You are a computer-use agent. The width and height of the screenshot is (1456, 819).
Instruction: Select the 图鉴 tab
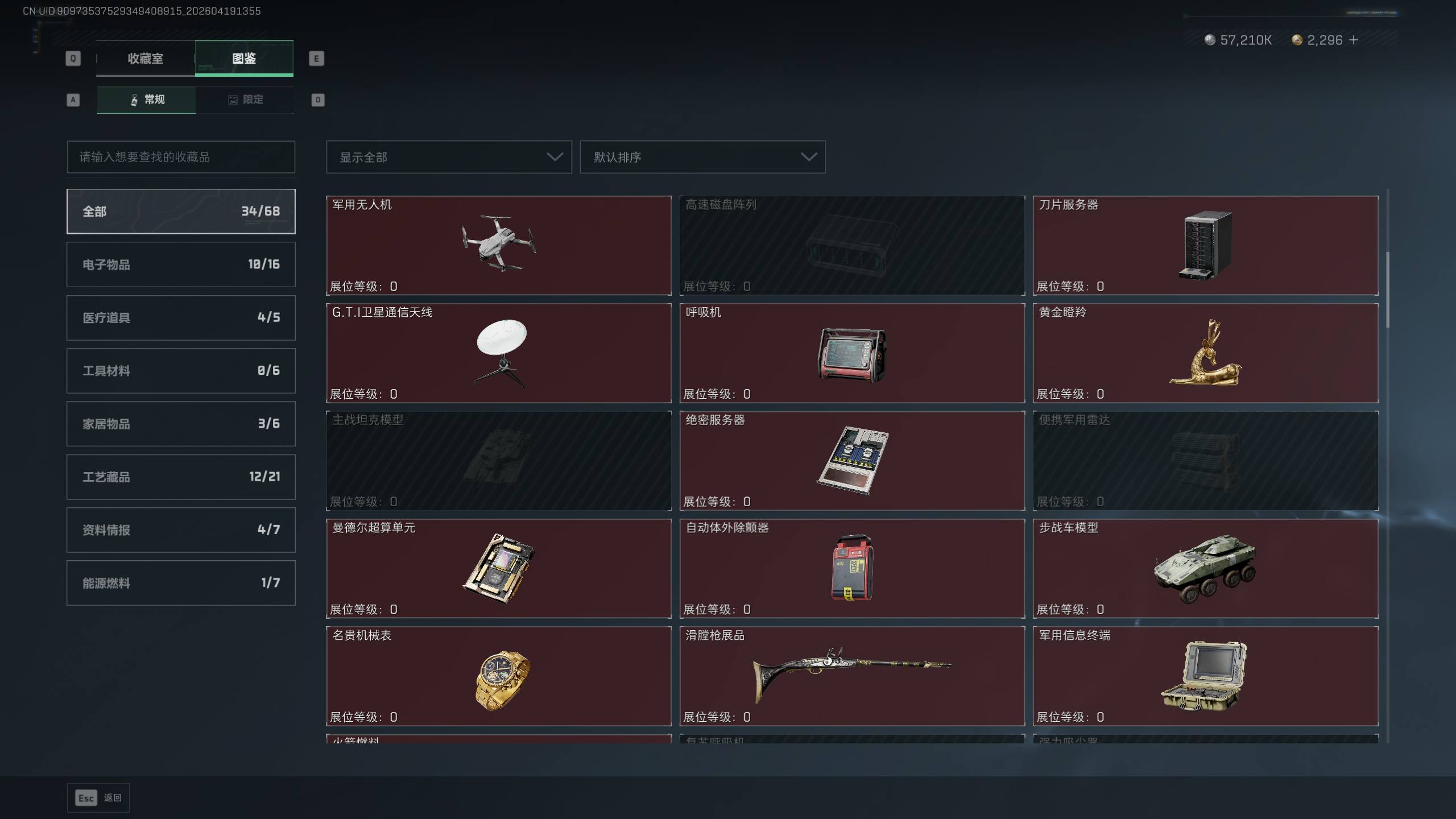point(244,58)
